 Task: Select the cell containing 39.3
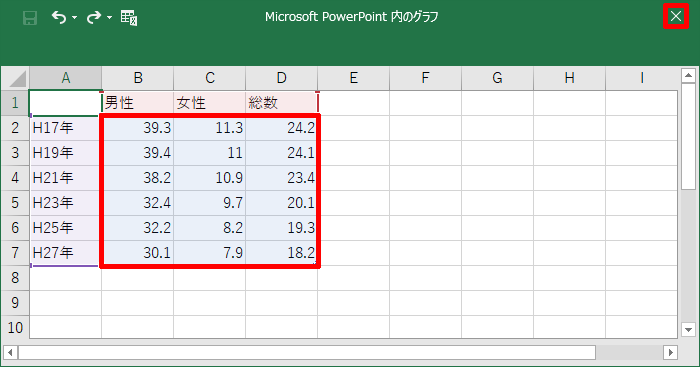(138, 128)
